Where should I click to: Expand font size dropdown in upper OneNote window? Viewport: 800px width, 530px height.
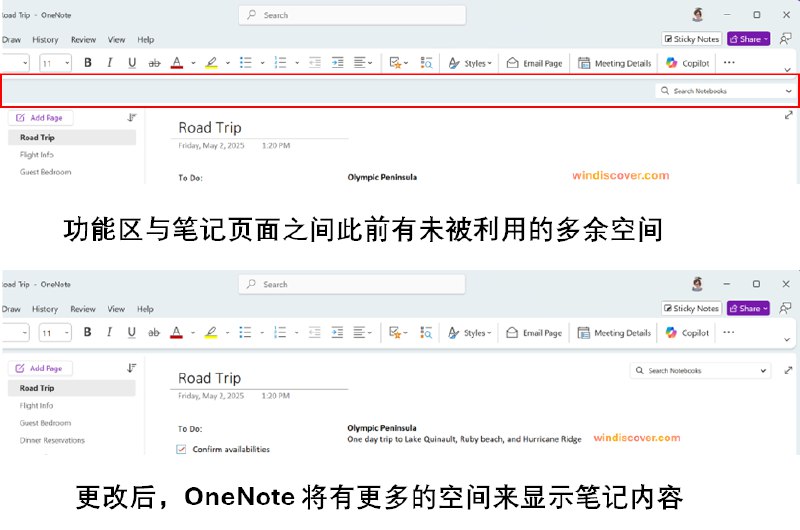tap(67, 63)
